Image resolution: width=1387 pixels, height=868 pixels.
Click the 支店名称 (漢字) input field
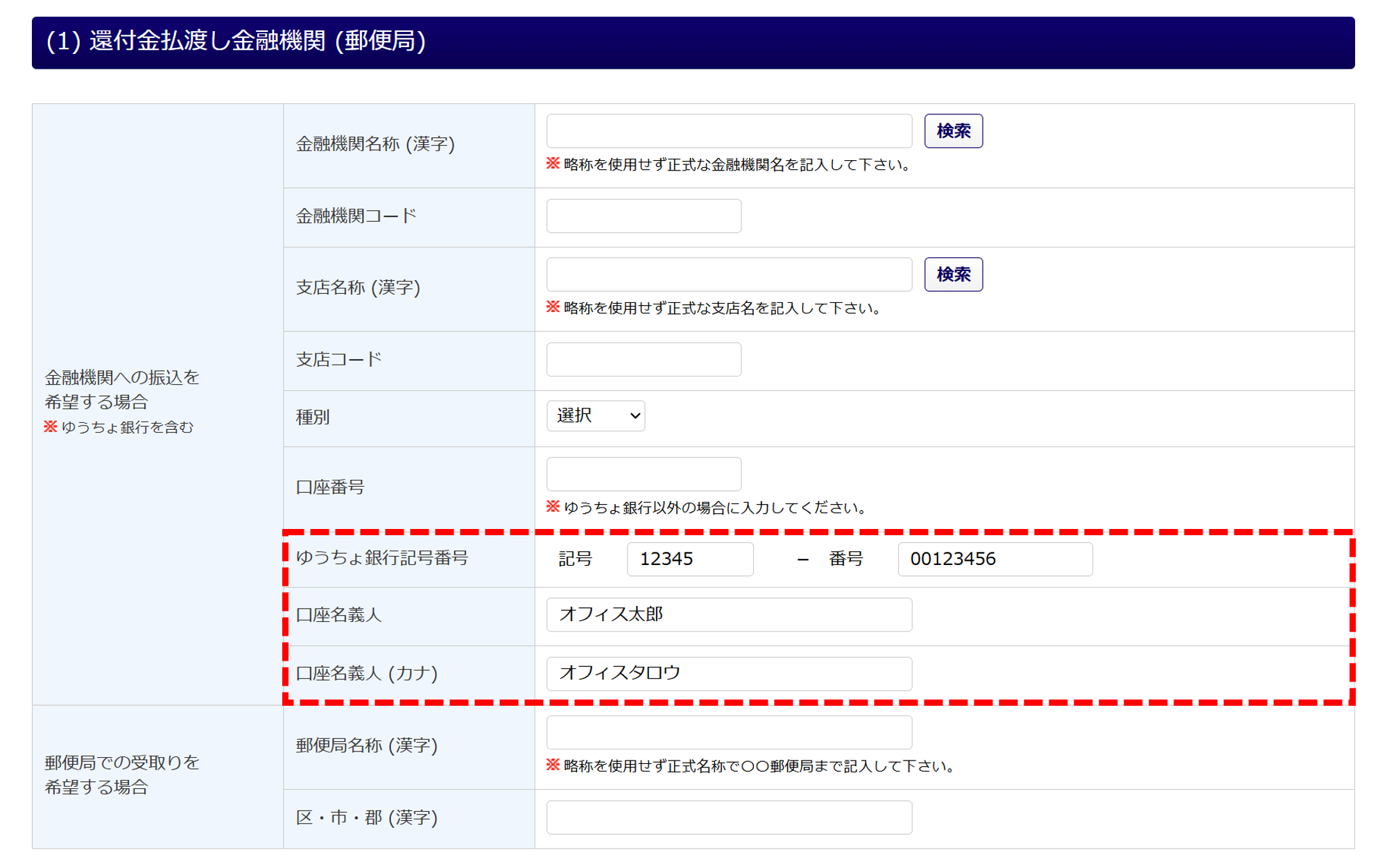728,275
